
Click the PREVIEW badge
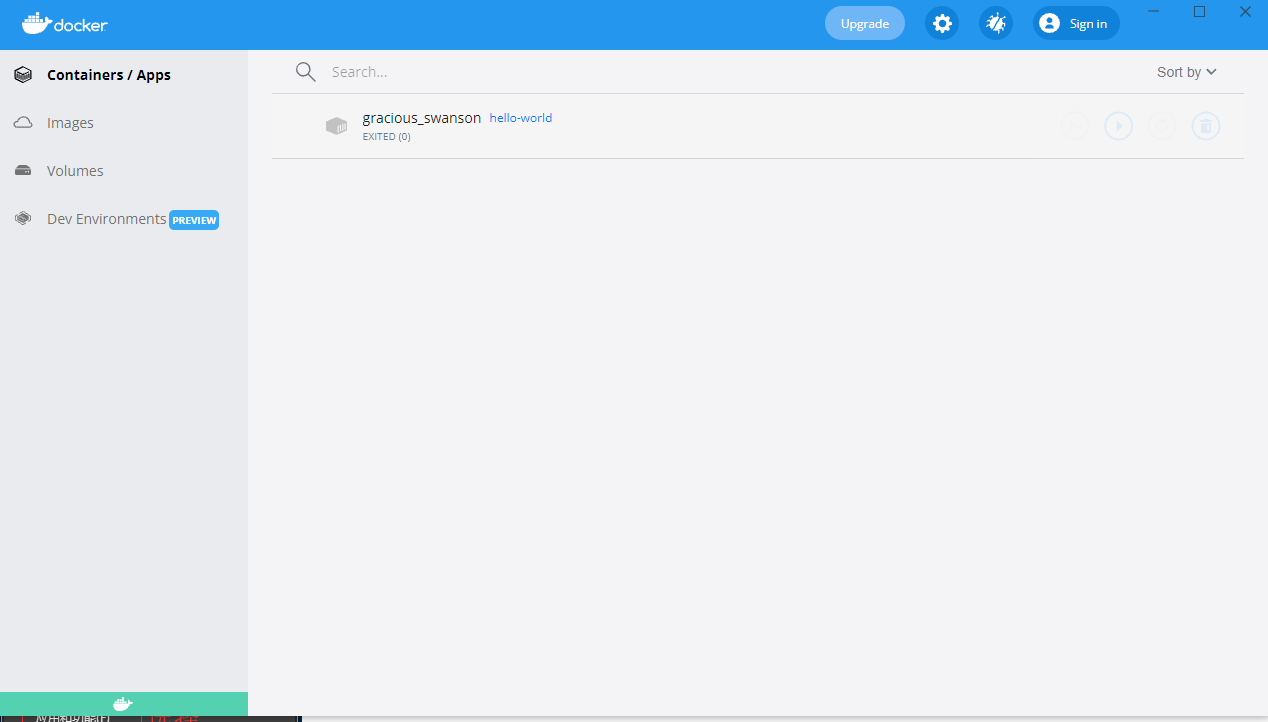click(x=194, y=220)
